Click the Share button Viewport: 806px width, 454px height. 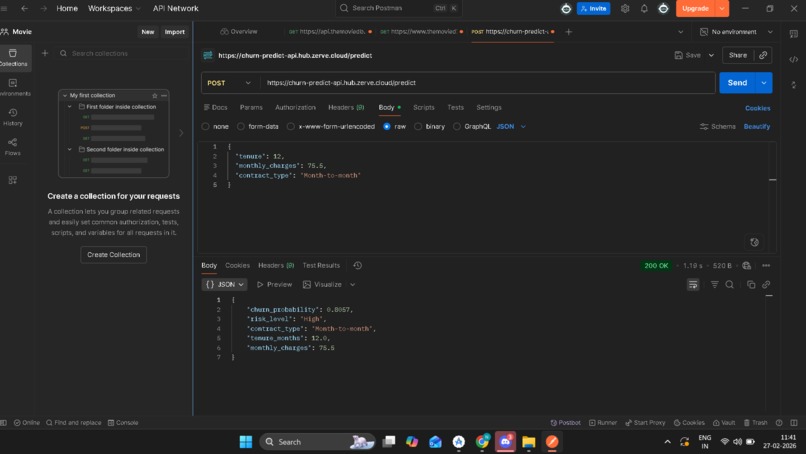coord(738,55)
